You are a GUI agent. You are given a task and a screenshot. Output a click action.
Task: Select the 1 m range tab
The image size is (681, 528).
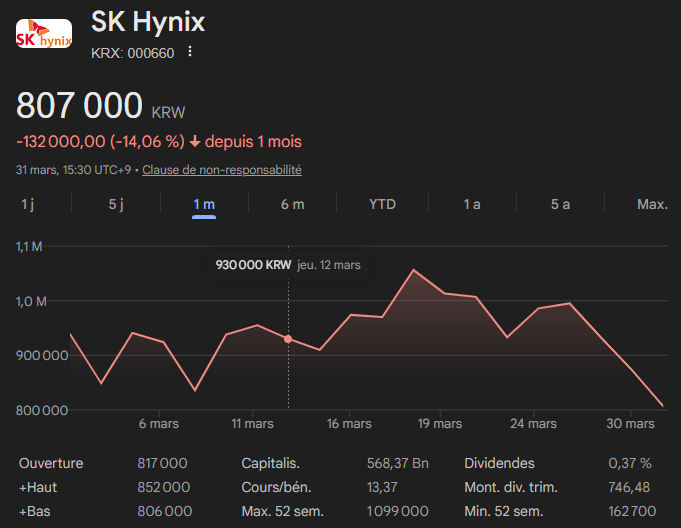click(204, 204)
